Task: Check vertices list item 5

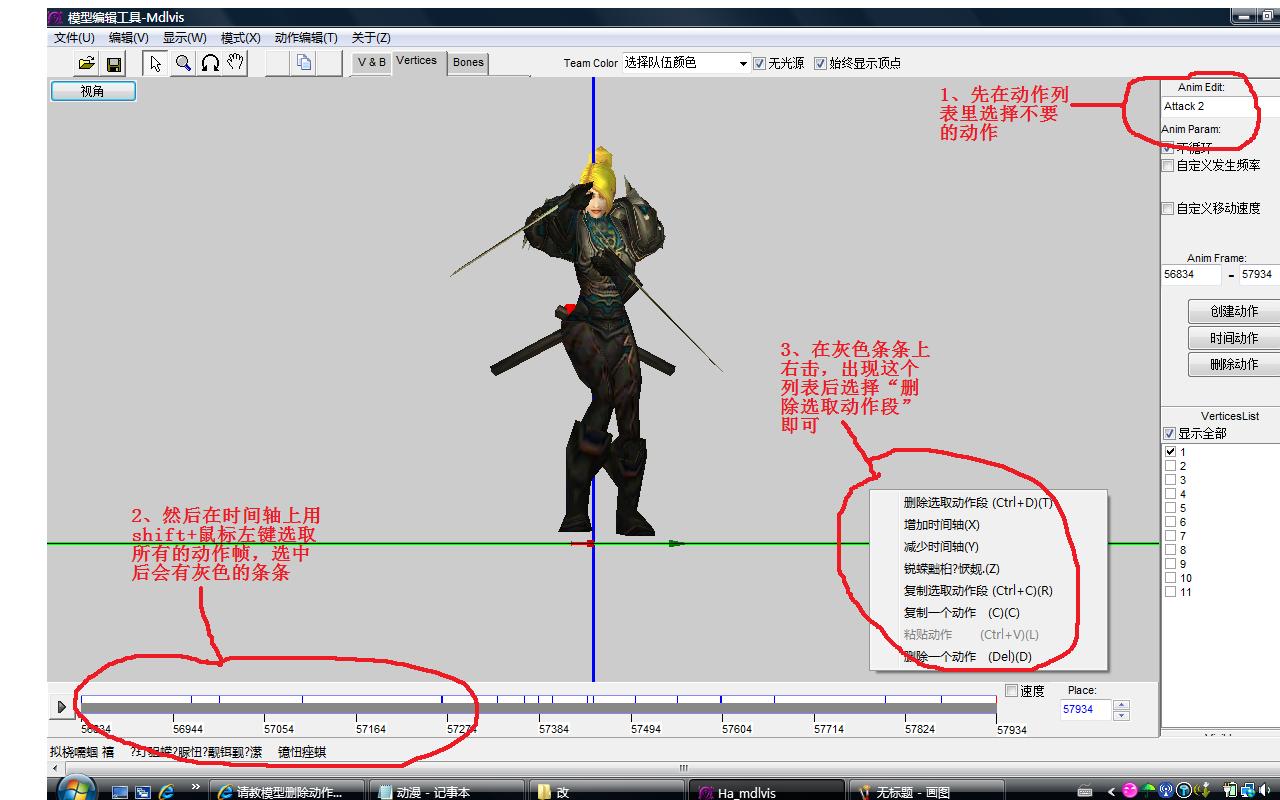Action: click(1171, 508)
